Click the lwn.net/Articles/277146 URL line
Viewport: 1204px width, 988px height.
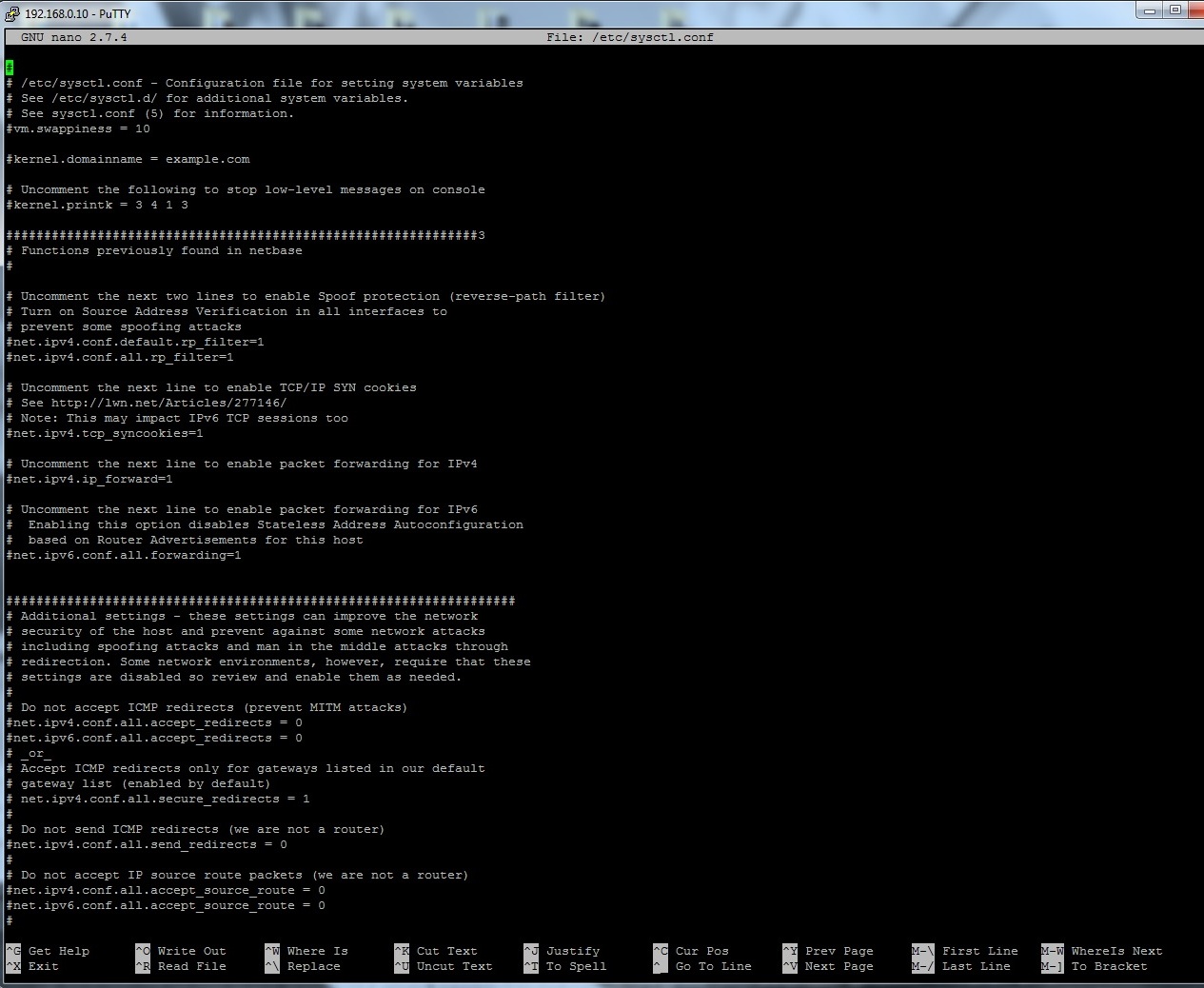[147, 403]
